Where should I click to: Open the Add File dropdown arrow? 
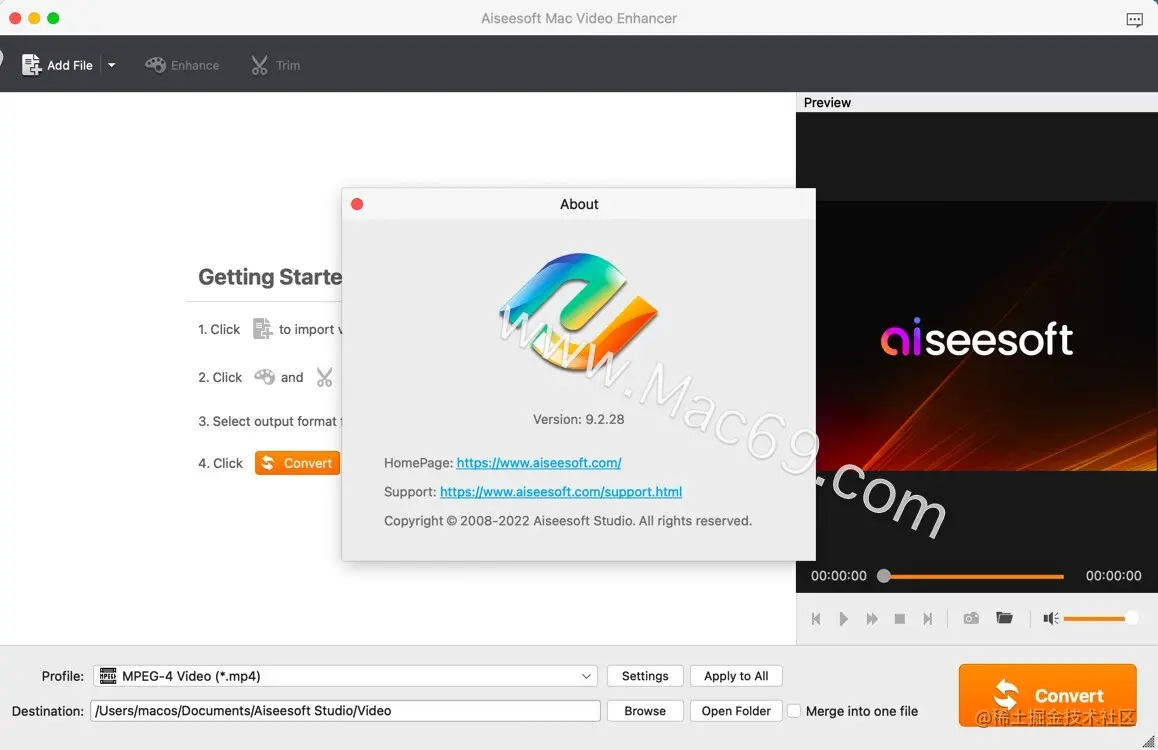(112, 65)
